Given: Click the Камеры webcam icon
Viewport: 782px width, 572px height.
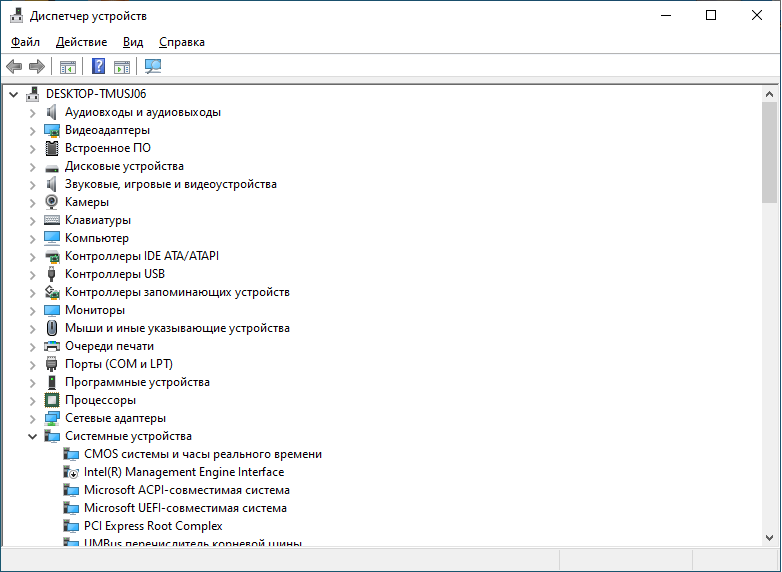Looking at the screenshot, I should coord(52,202).
